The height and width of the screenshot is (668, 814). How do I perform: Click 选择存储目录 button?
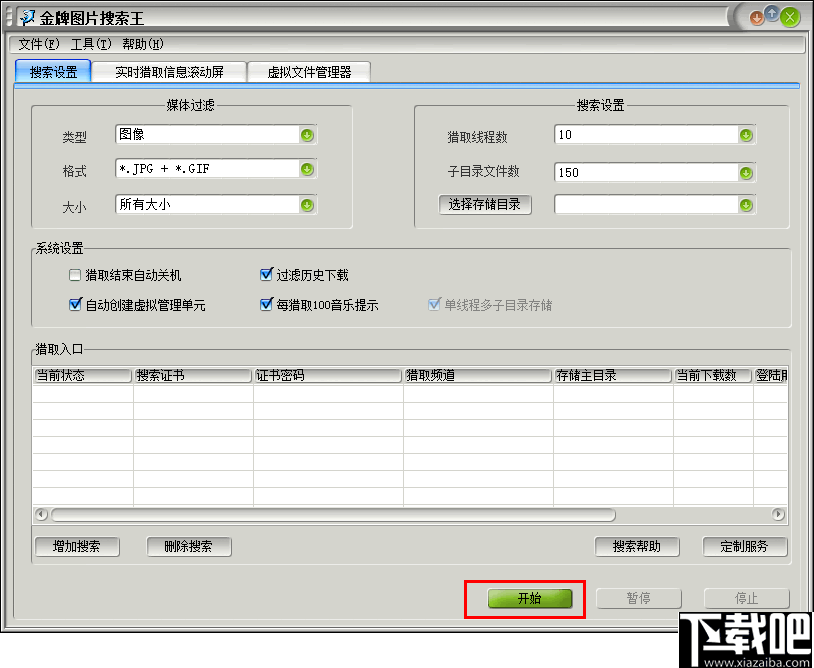[x=485, y=205]
